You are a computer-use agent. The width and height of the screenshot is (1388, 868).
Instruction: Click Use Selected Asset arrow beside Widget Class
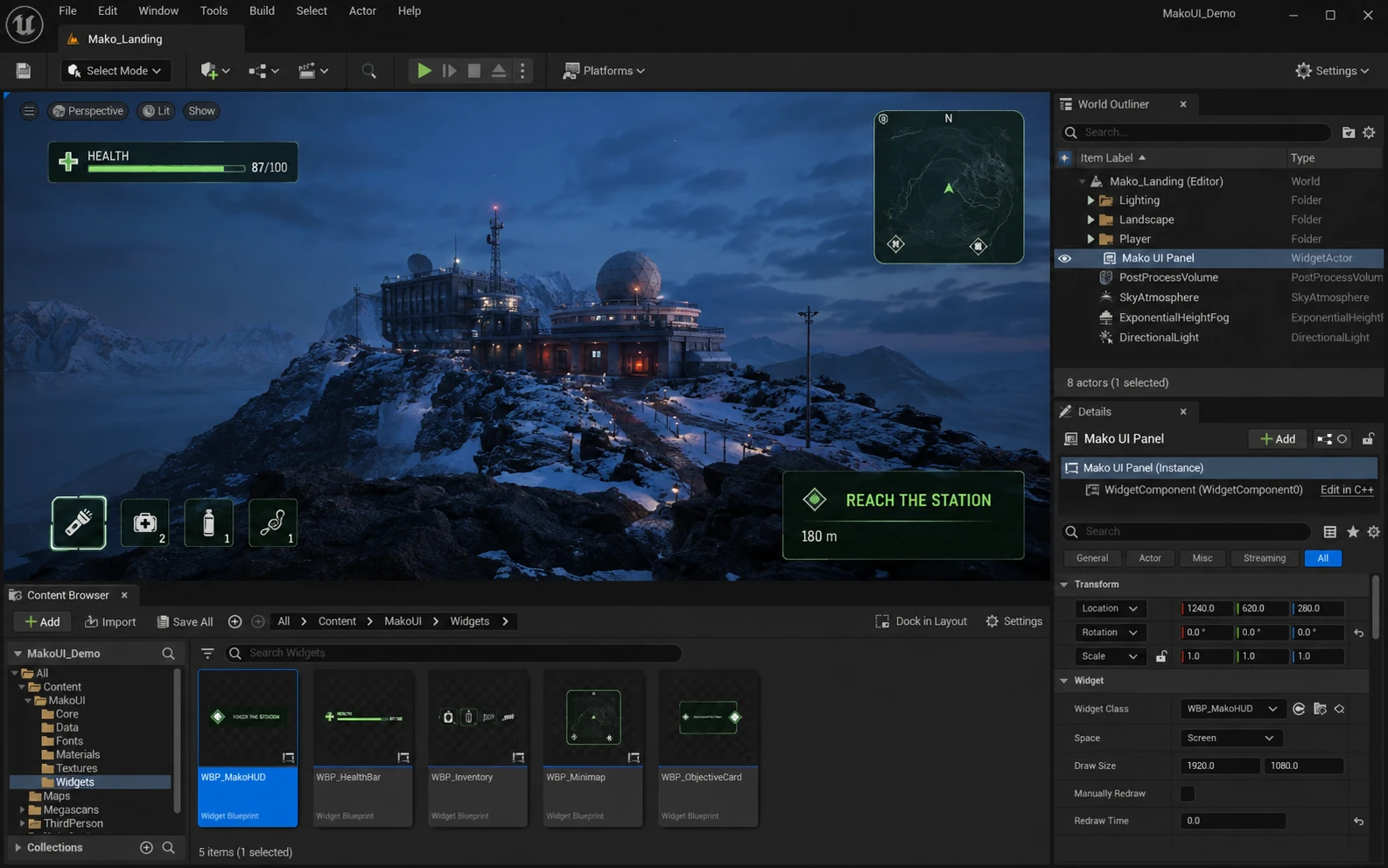click(x=1299, y=709)
